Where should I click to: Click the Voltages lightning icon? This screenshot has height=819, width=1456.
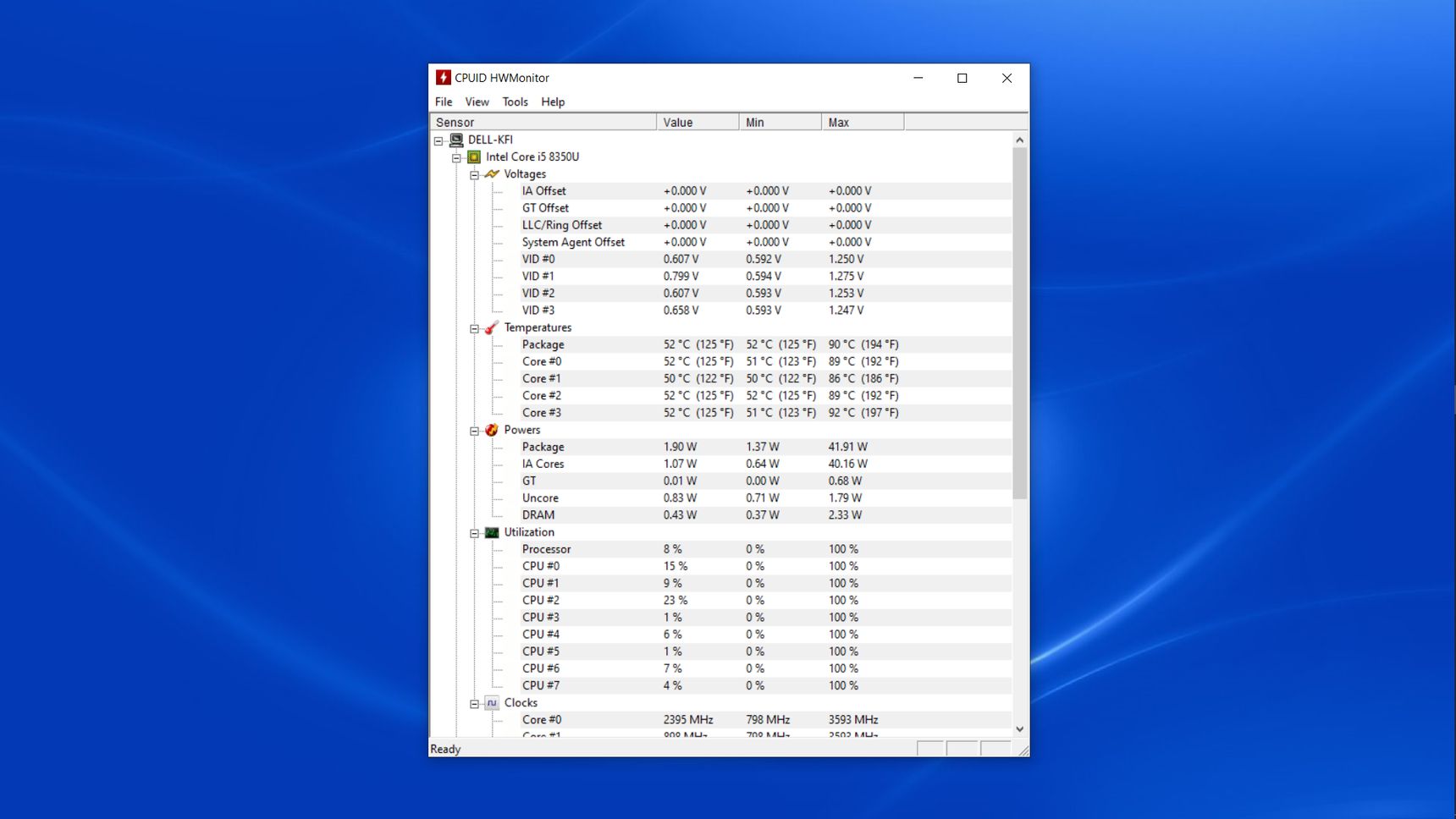pos(492,174)
